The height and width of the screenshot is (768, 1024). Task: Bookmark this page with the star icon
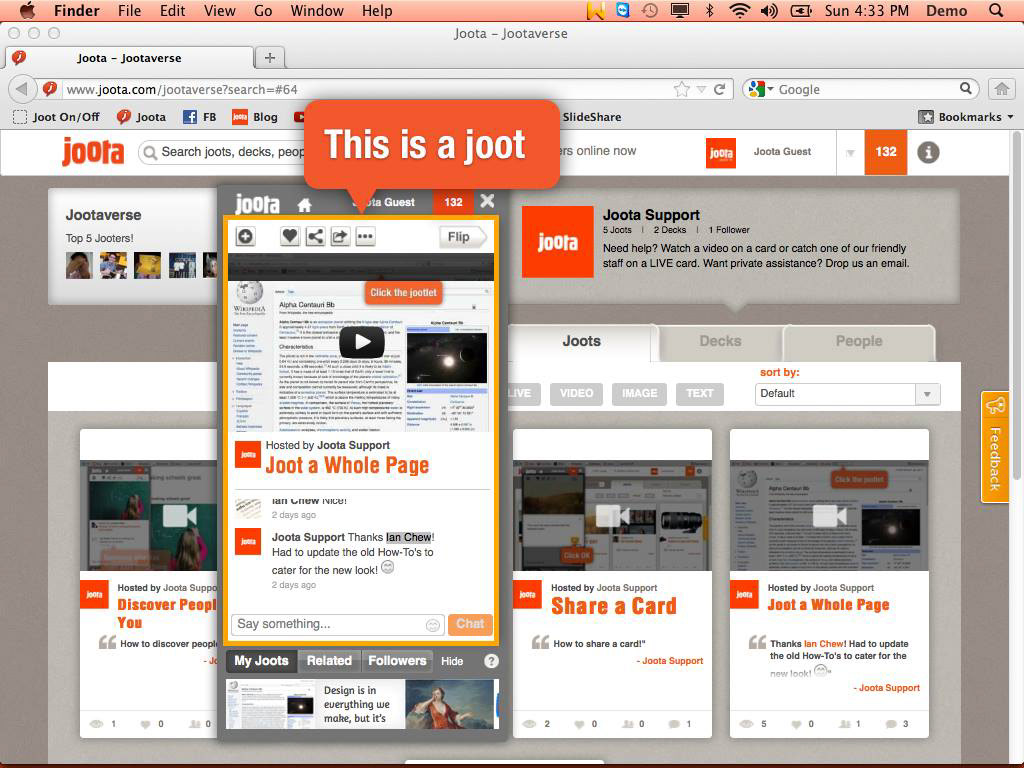(x=681, y=89)
